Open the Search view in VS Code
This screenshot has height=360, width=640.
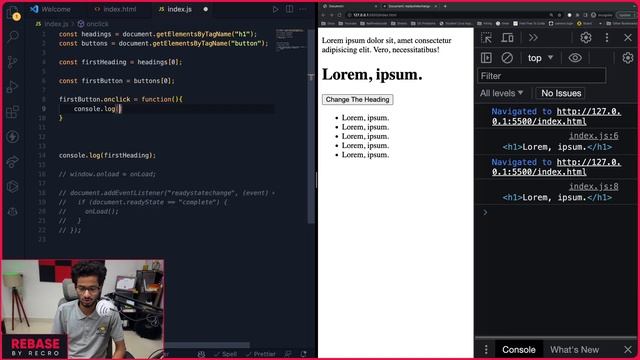tap(13, 37)
